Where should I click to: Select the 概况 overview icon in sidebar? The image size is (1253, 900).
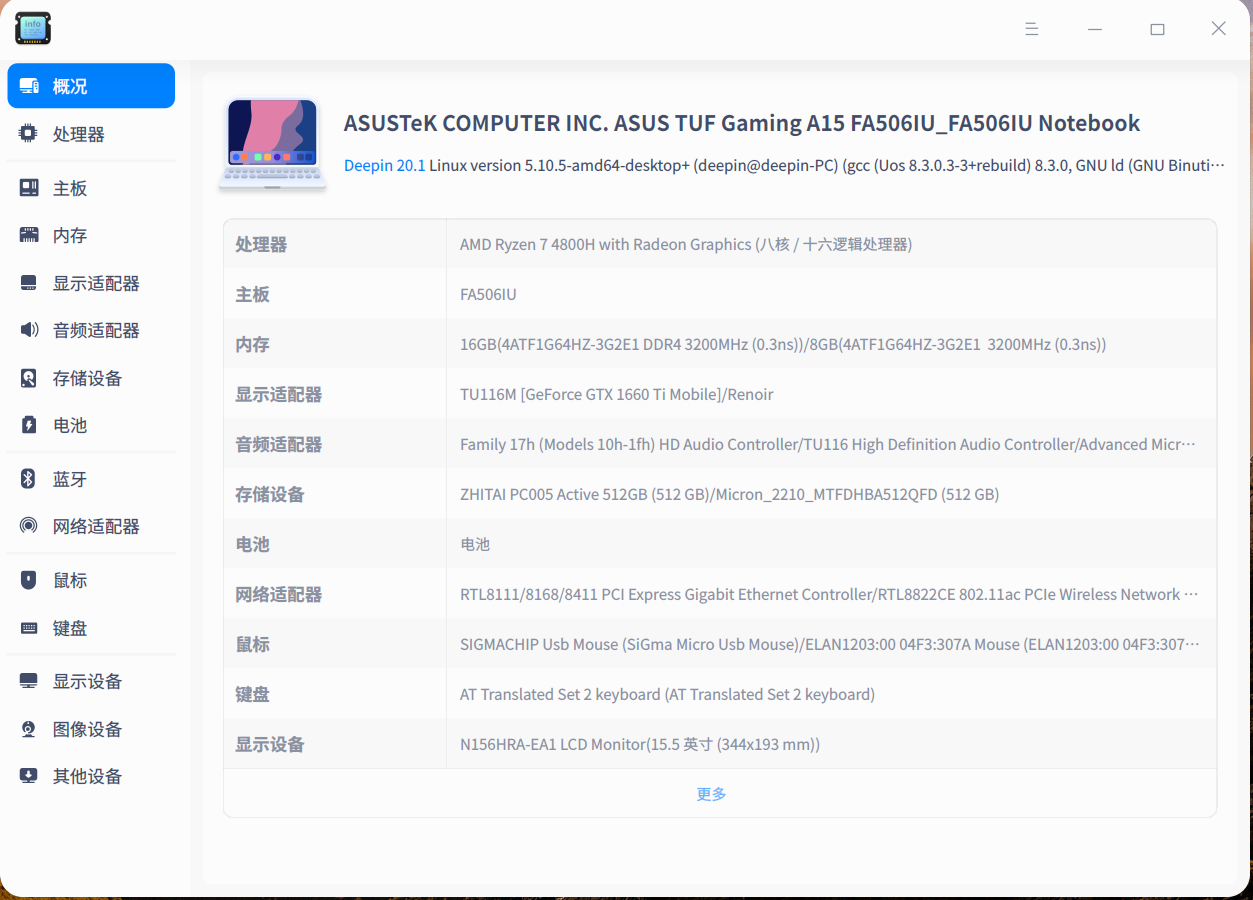tap(29, 86)
